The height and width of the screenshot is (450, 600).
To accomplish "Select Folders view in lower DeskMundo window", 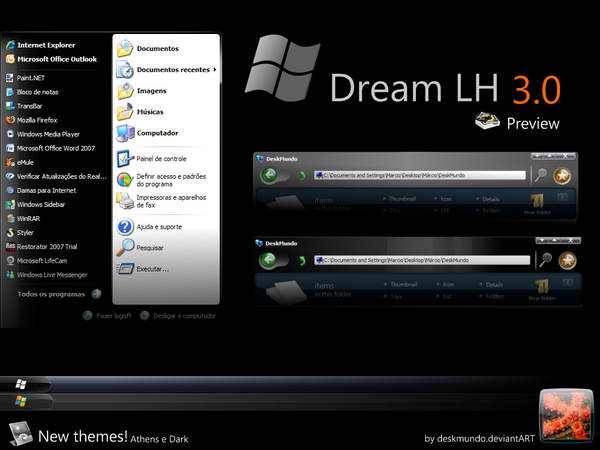I will (492, 297).
